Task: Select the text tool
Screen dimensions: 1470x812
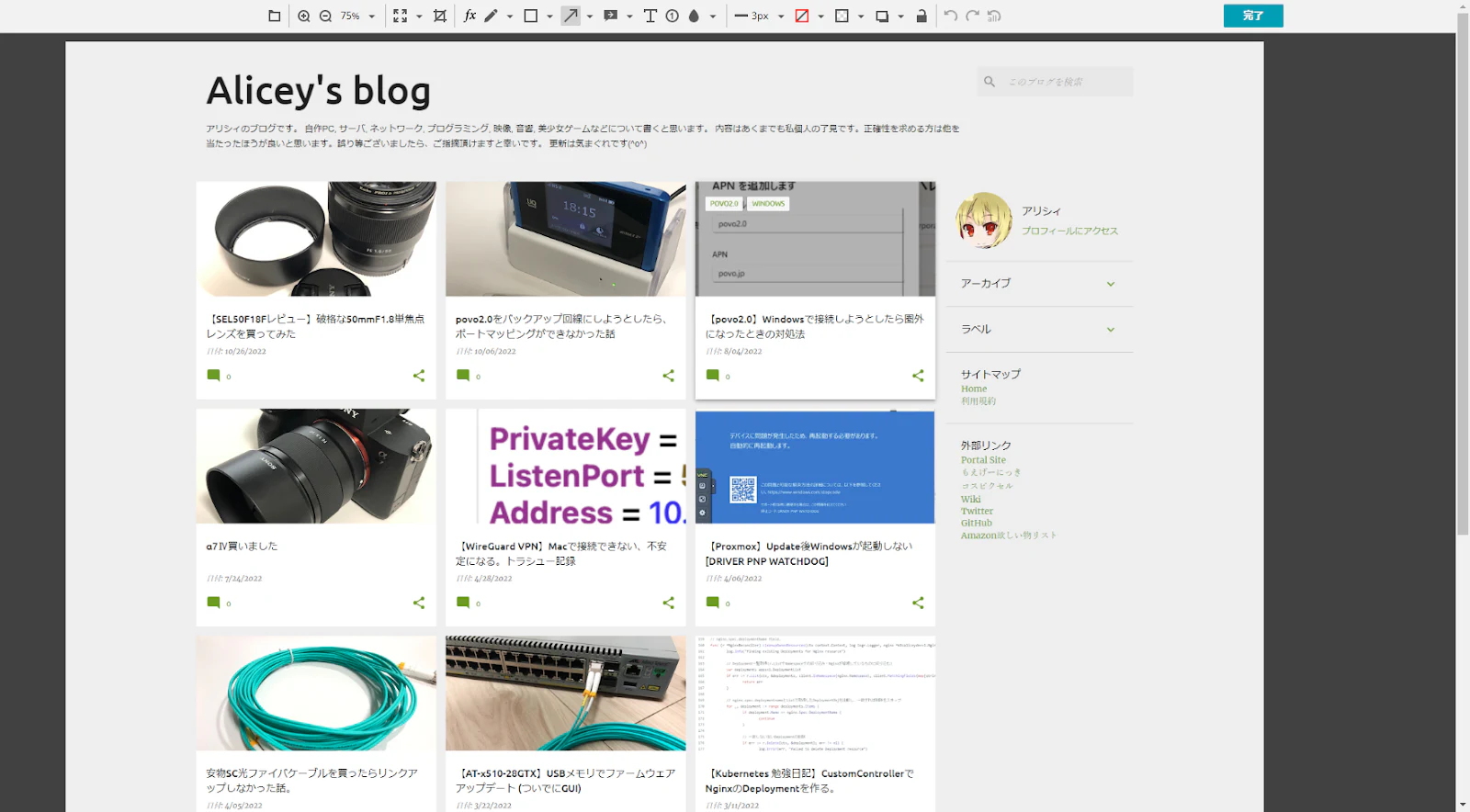Action: [650, 16]
